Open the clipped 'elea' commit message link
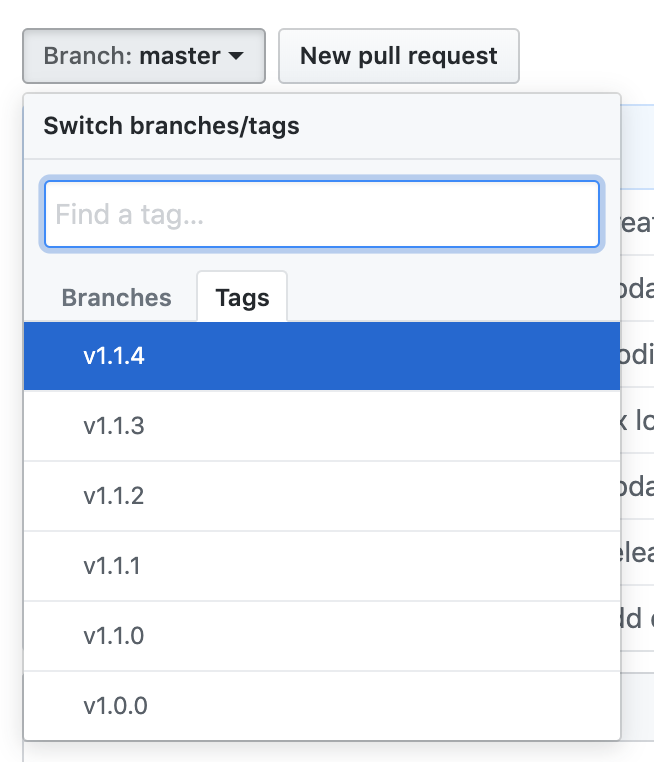 637,552
